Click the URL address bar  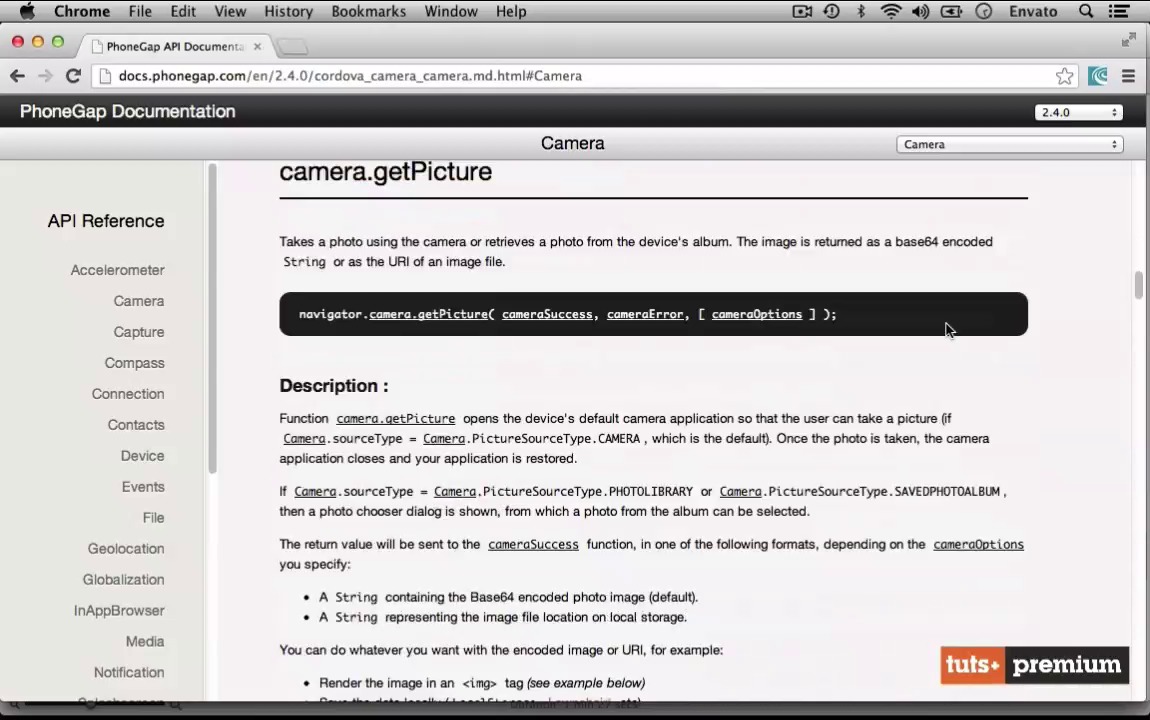point(584,76)
